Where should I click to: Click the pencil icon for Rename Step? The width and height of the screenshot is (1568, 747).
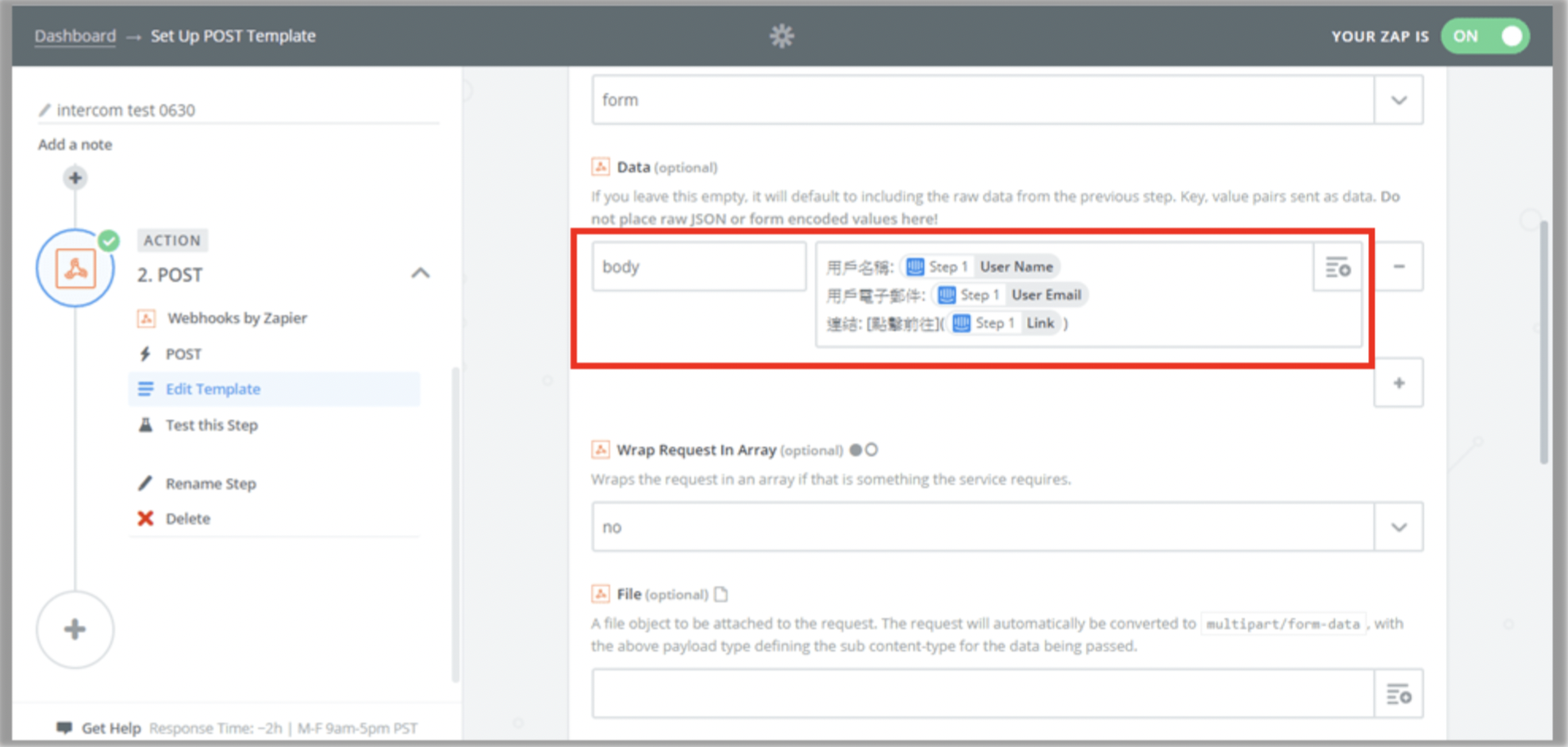(x=145, y=484)
